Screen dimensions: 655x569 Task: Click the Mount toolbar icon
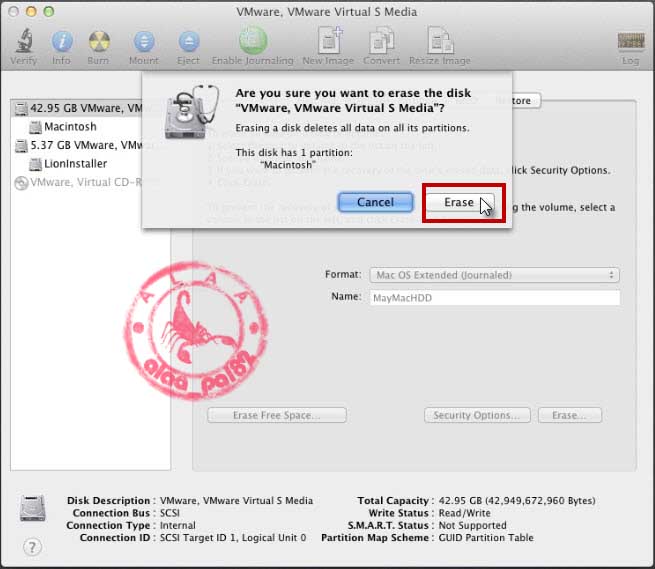pos(144,42)
